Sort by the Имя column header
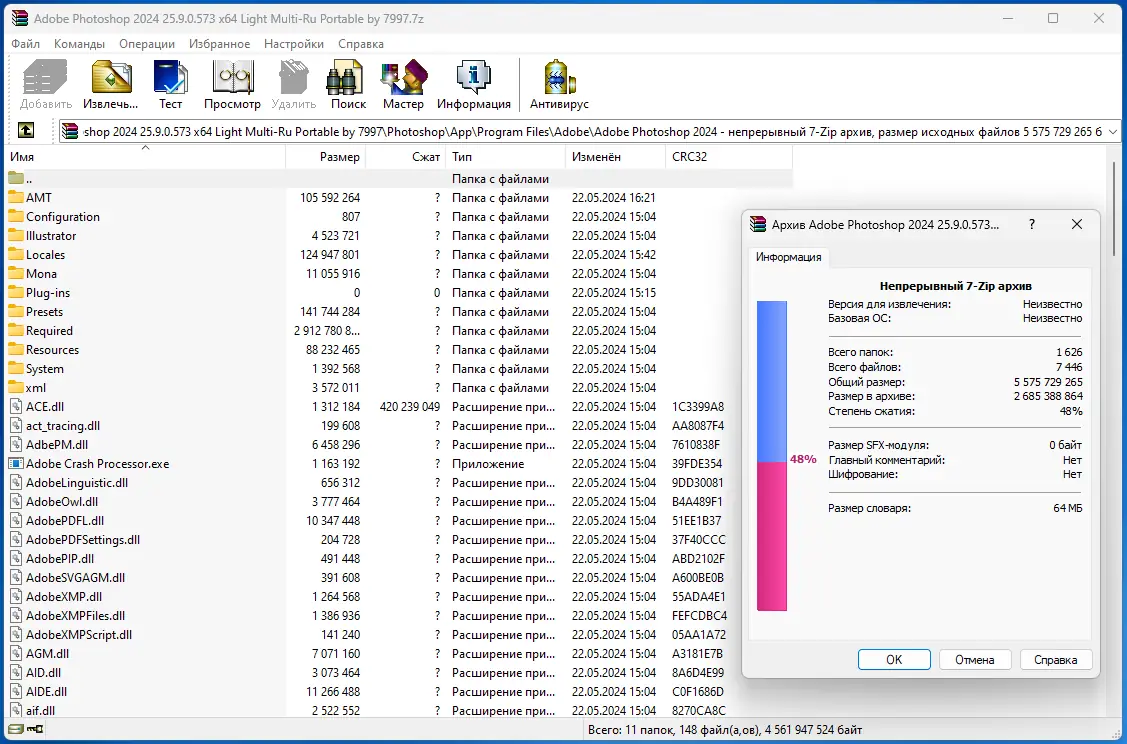This screenshot has height=744, width=1127. (146, 156)
